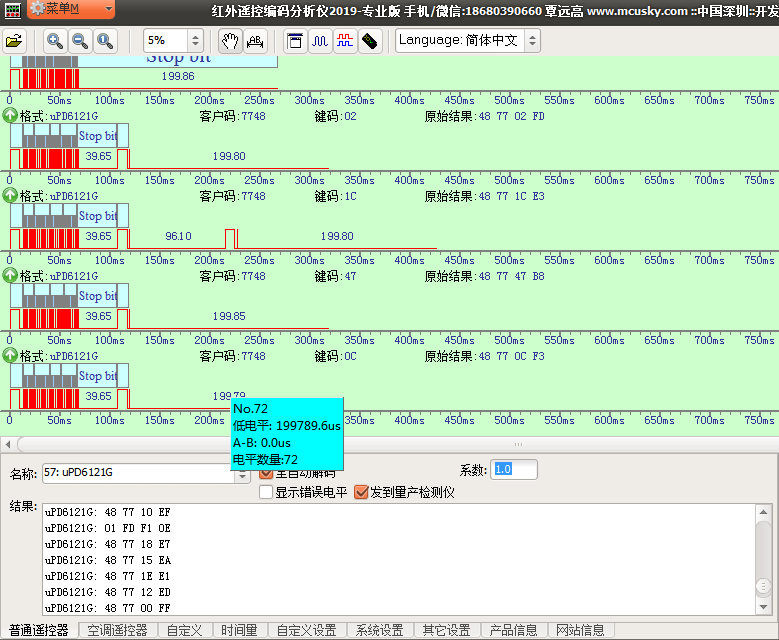Open the 产品信息 tab
Viewport: 779px width, 640px height.
pyautogui.click(x=514, y=630)
